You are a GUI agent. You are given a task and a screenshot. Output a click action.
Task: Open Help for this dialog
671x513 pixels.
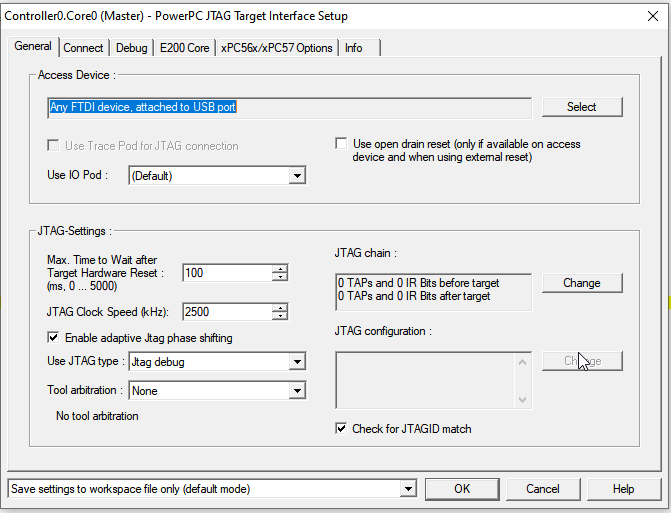tap(623, 489)
